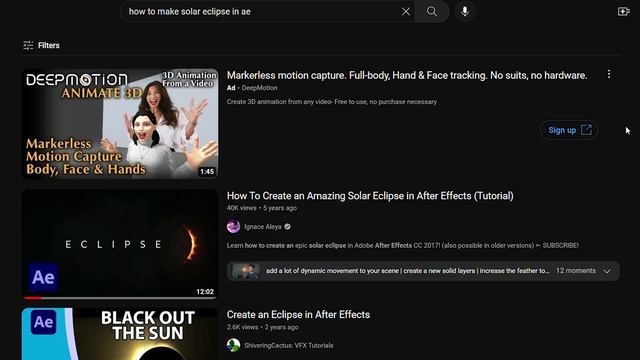Click the DeepMotion Animate 3D thumbnail
Screen dimensions: 640x360
click(120, 123)
